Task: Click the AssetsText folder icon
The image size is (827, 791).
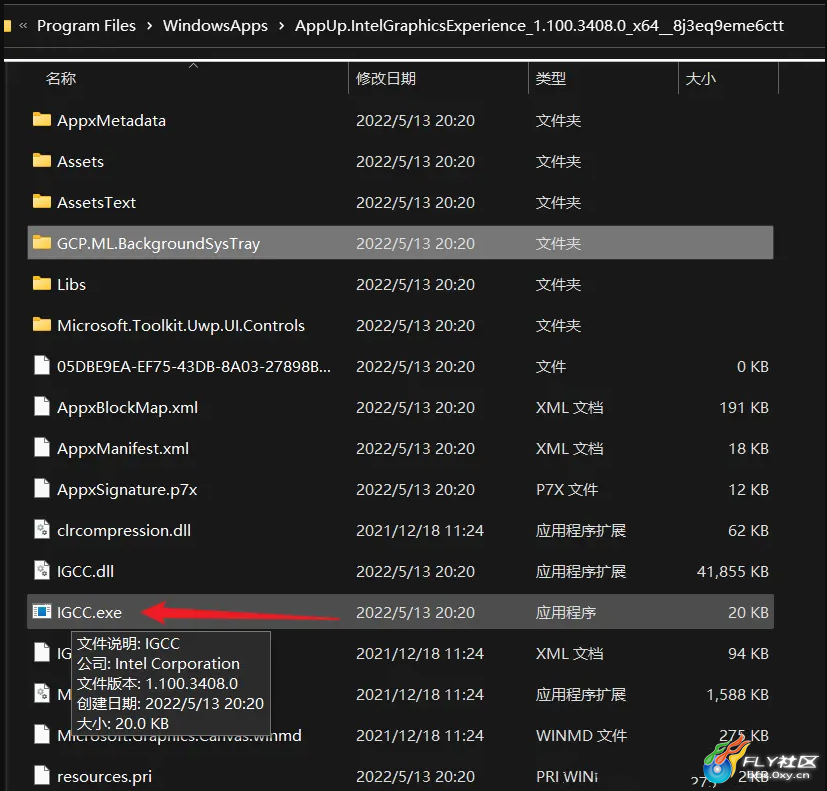Action: (42, 202)
